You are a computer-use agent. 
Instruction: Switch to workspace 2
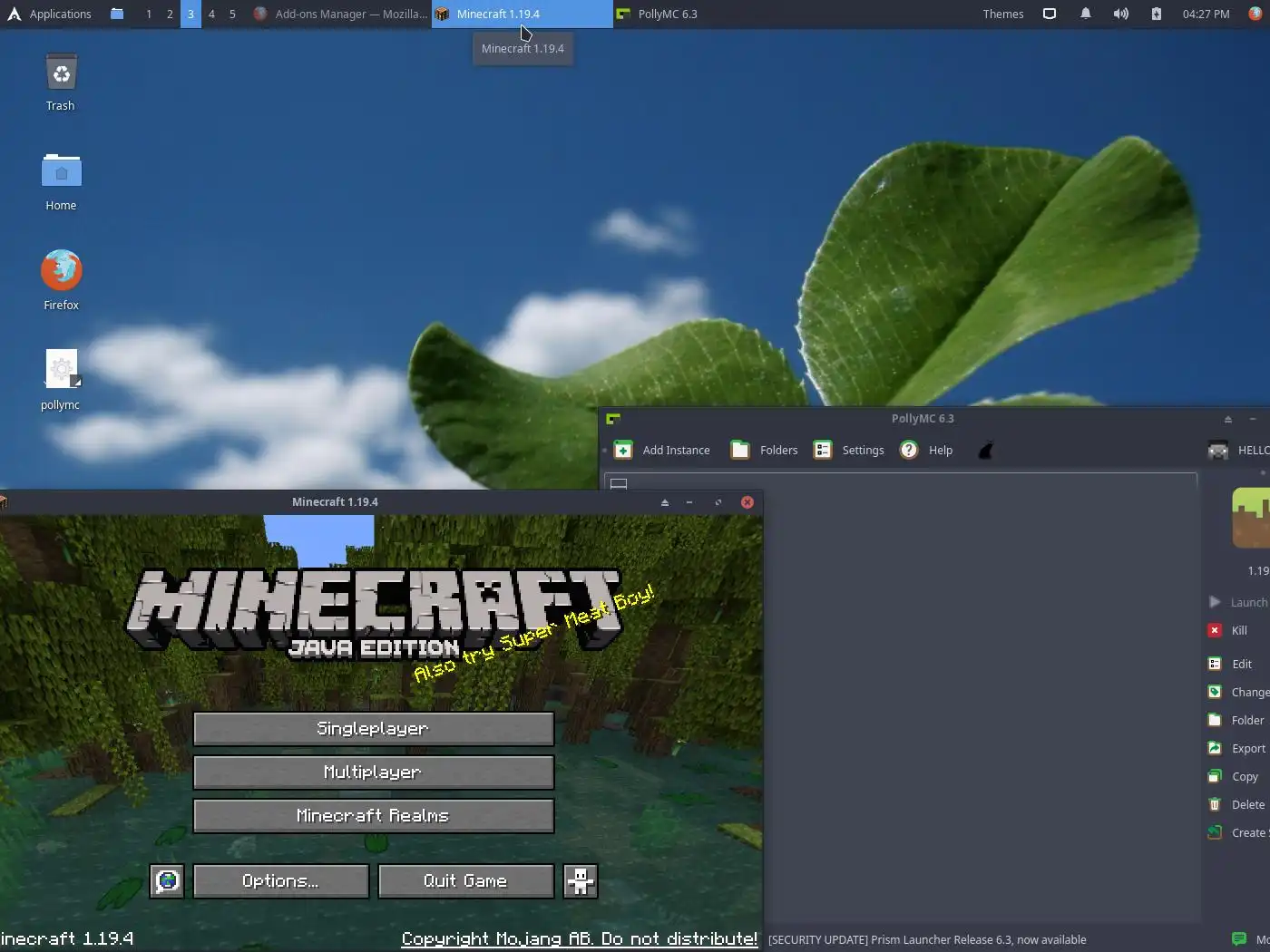170,14
